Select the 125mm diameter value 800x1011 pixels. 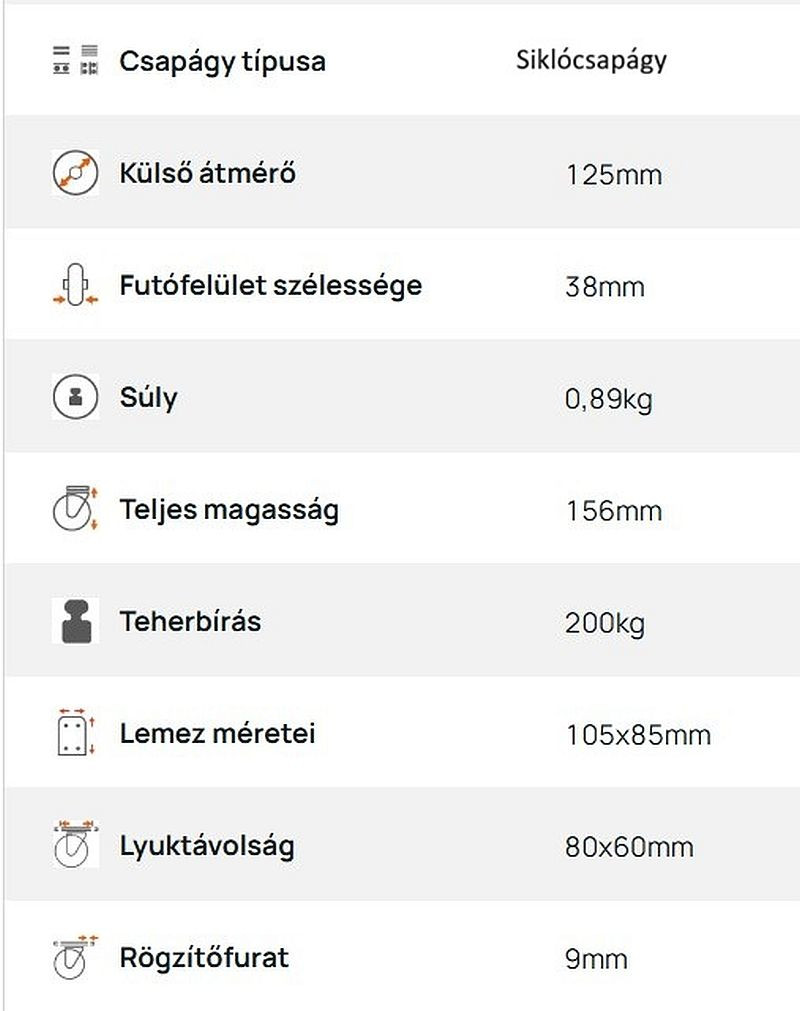point(613,175)
